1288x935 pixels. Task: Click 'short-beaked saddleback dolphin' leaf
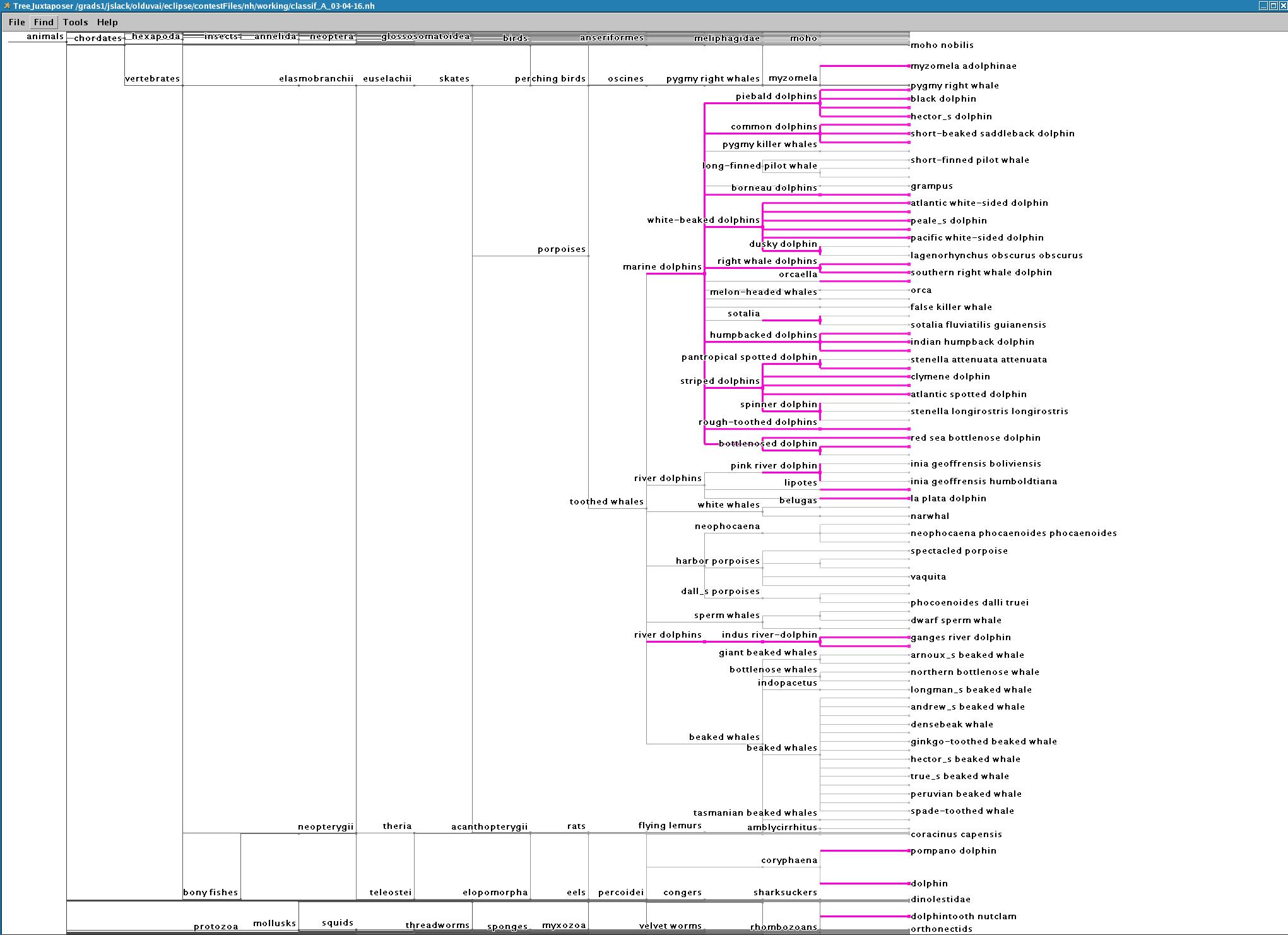click(993, 134)
